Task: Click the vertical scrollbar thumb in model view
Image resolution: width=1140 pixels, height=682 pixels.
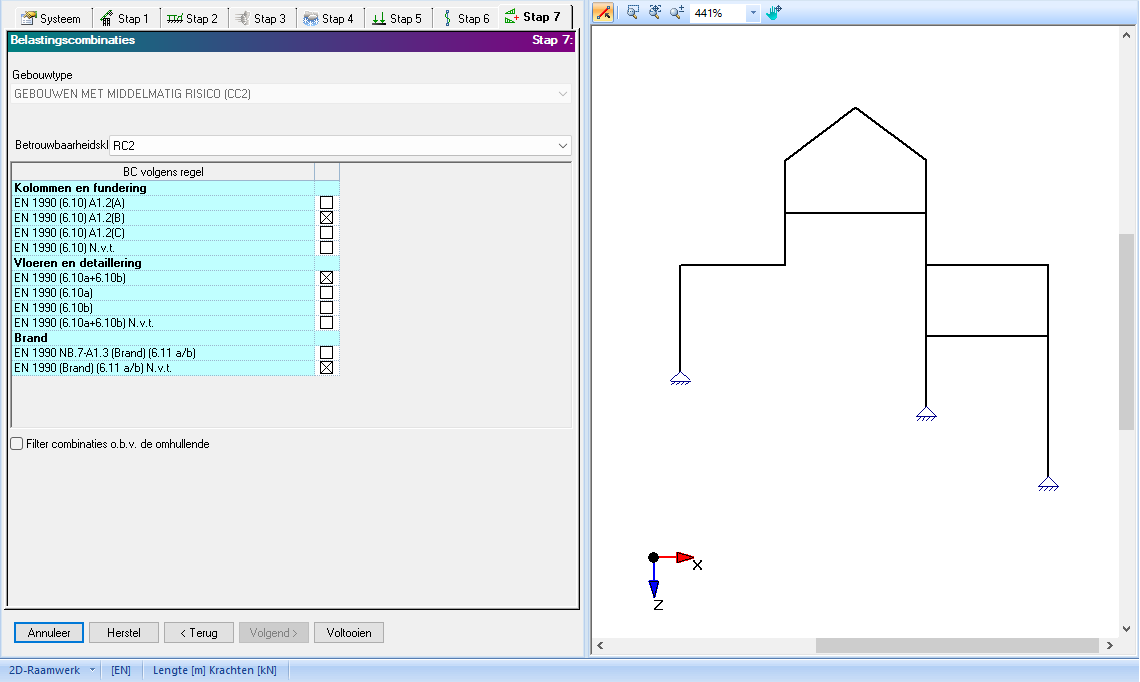Action: (1126, 332)
